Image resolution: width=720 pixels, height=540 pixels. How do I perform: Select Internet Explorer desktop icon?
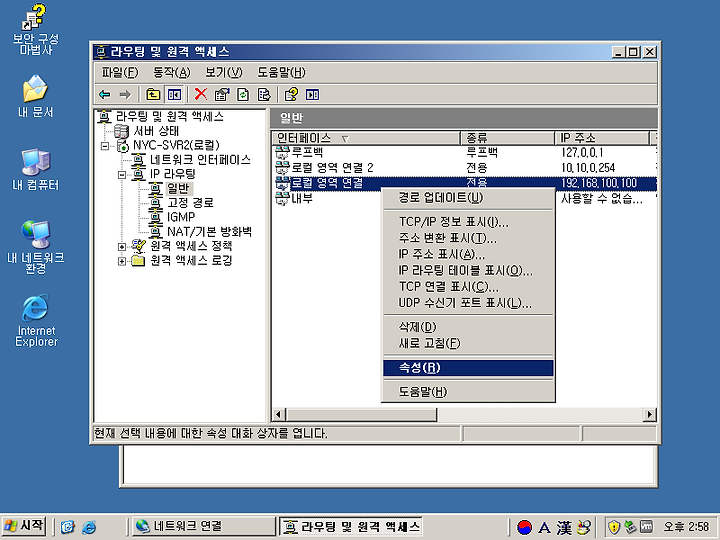click(x=36, y=321)
